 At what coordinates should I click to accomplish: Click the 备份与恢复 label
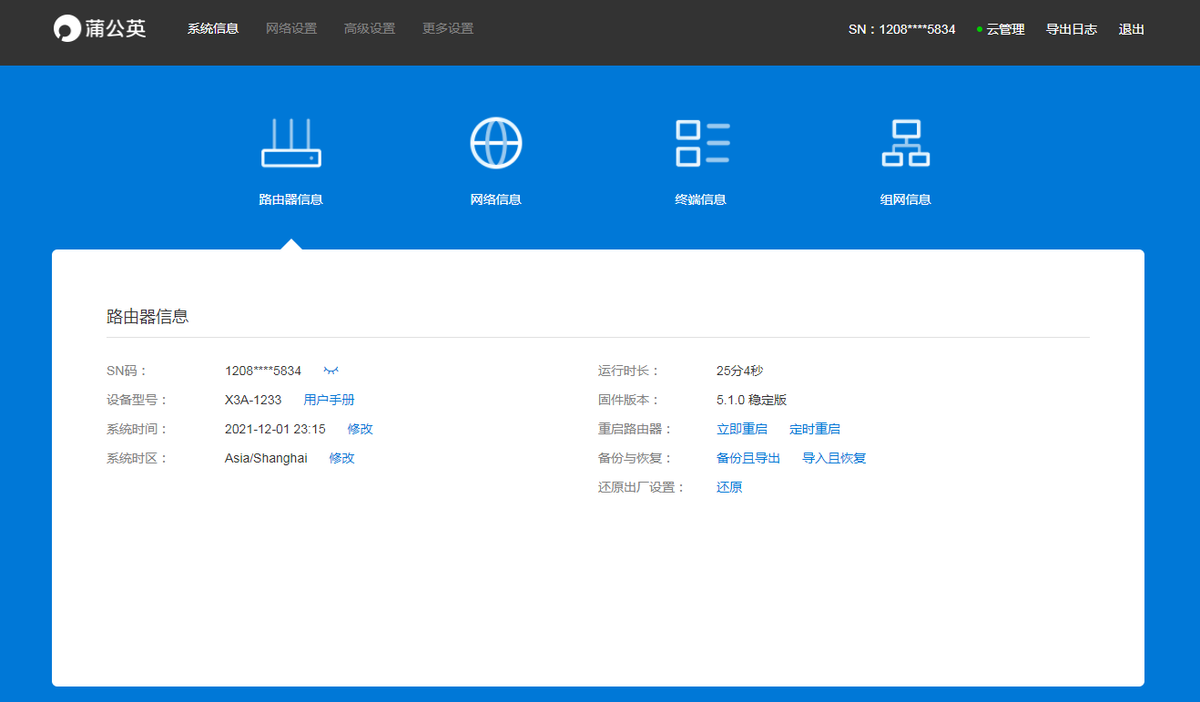coord(635,458)
